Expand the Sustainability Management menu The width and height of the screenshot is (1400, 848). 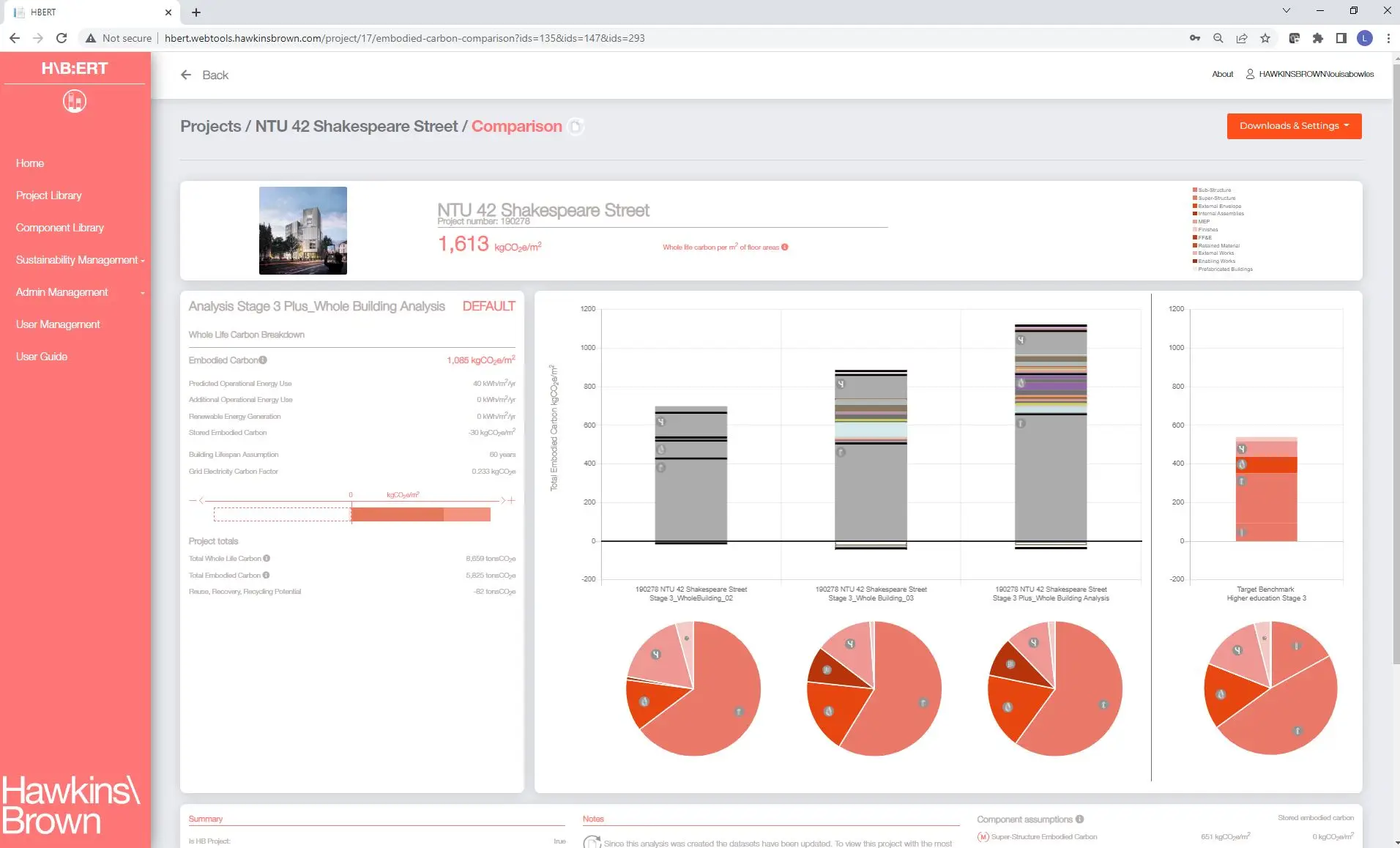pyautogui.click(x=80, y=260)
